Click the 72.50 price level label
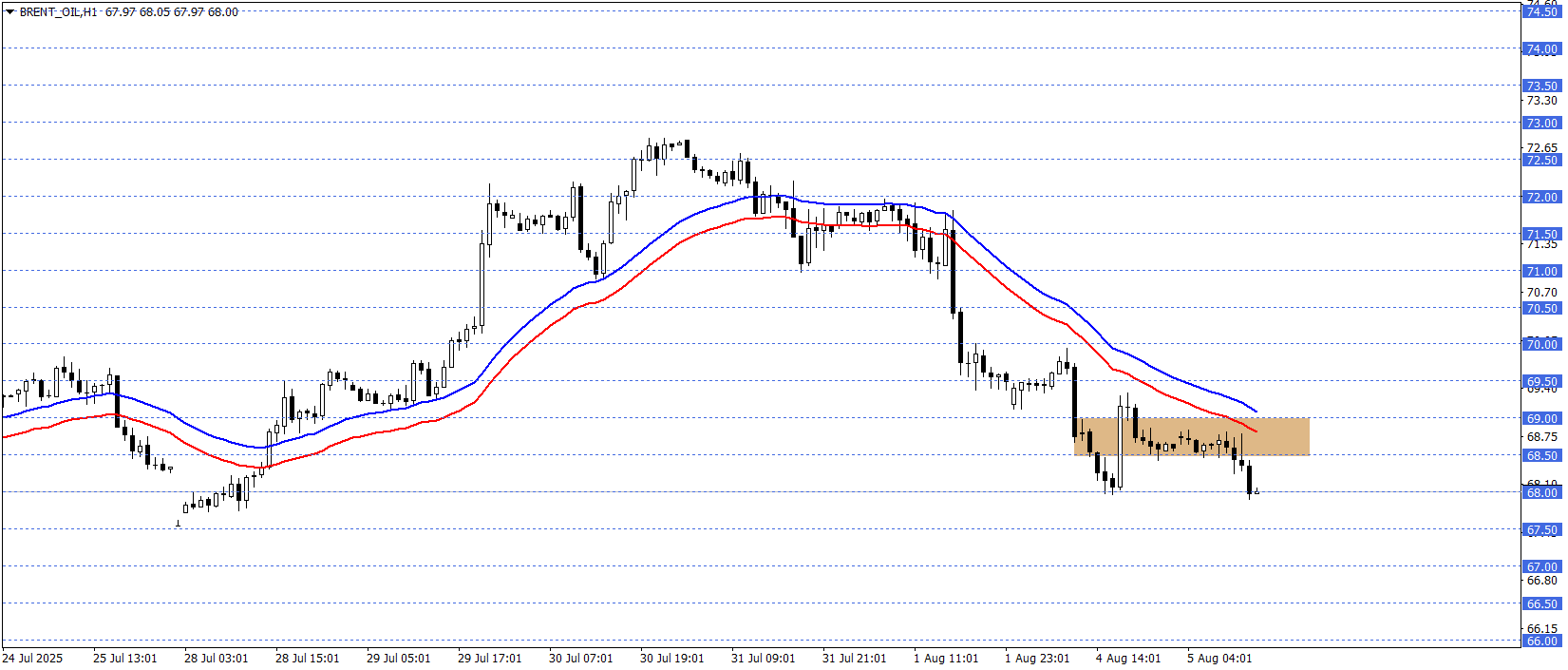Image resolution: width=1568 pixels, height=670 pixels. tap(1541, 160)
